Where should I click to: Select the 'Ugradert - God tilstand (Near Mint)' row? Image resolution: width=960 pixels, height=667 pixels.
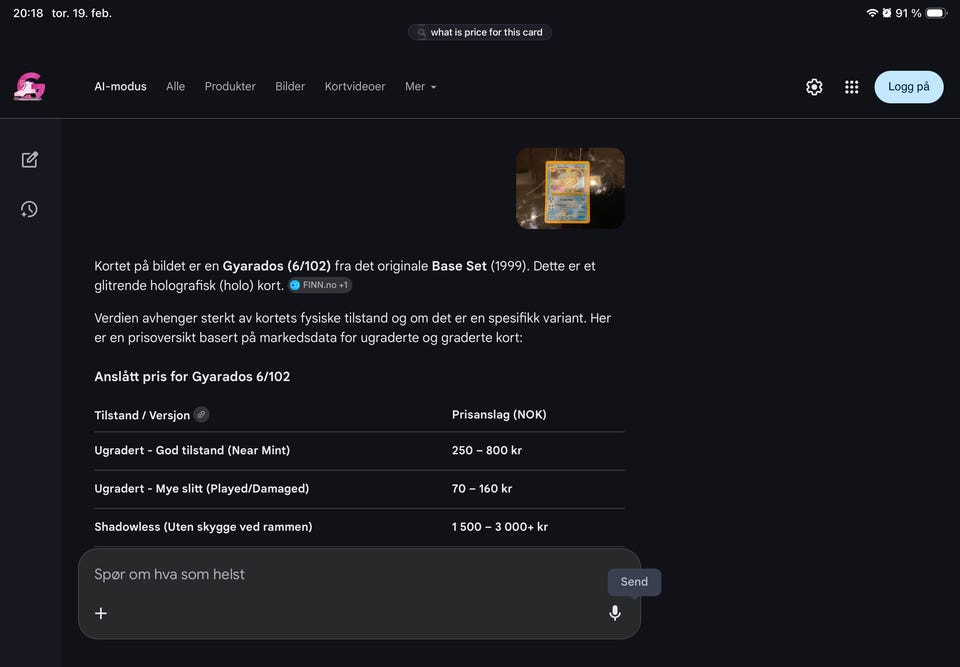(359, 451)
